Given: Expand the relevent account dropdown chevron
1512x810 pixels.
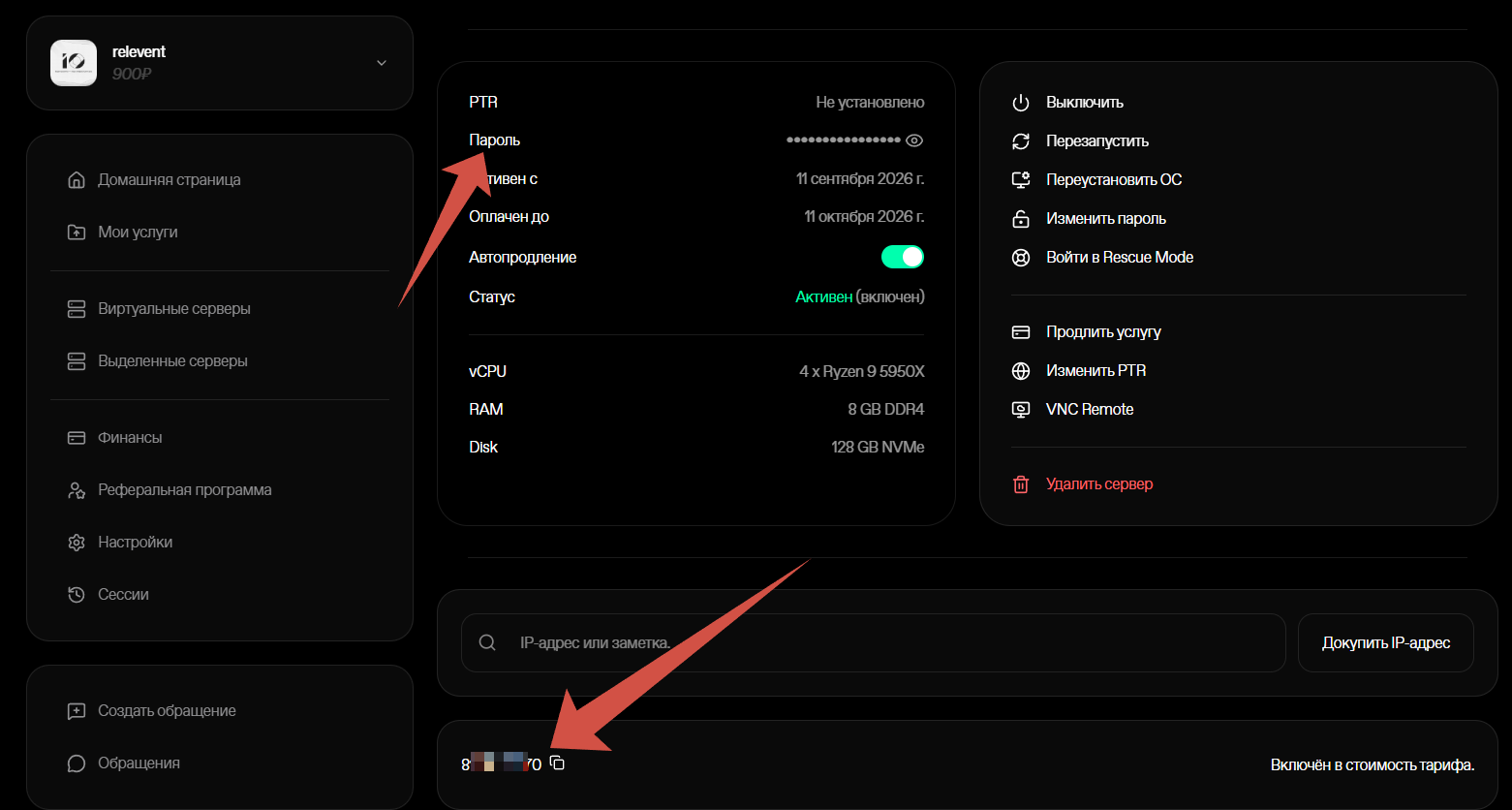Looking at the screenshot, I should pyautogui.click(x=382, y=63).
